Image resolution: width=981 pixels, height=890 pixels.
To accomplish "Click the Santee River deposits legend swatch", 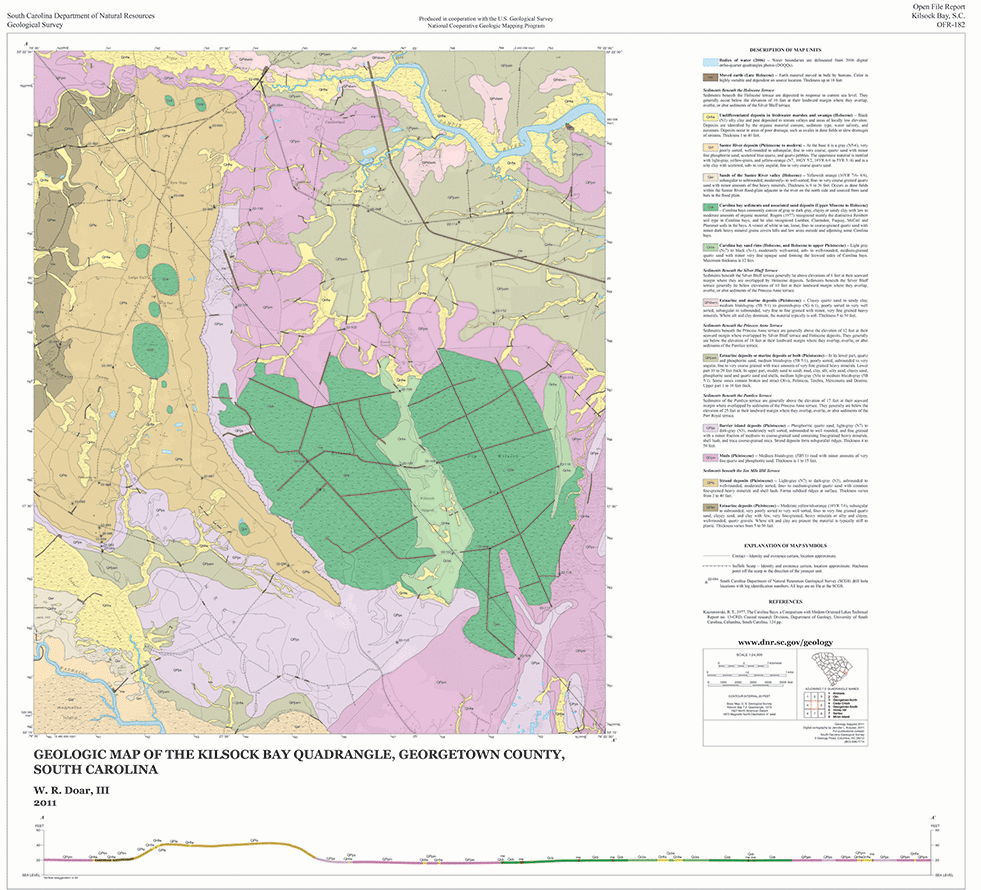I will tap(710, 146).
